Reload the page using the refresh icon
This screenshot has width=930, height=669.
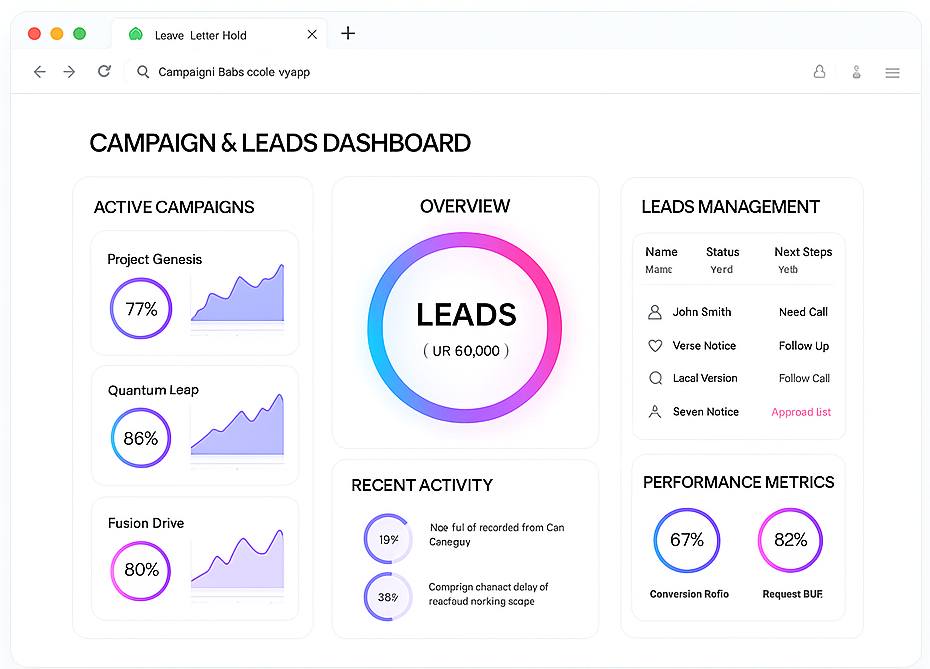(x=104, y=72)
